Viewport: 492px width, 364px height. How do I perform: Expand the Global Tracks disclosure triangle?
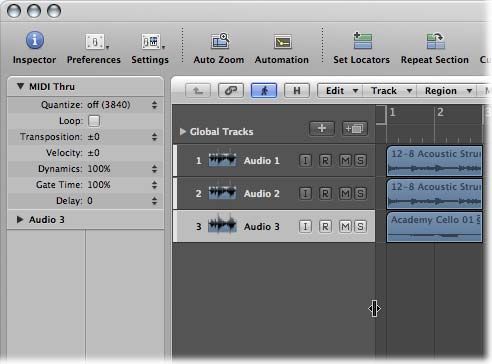(x=182, y=131)
